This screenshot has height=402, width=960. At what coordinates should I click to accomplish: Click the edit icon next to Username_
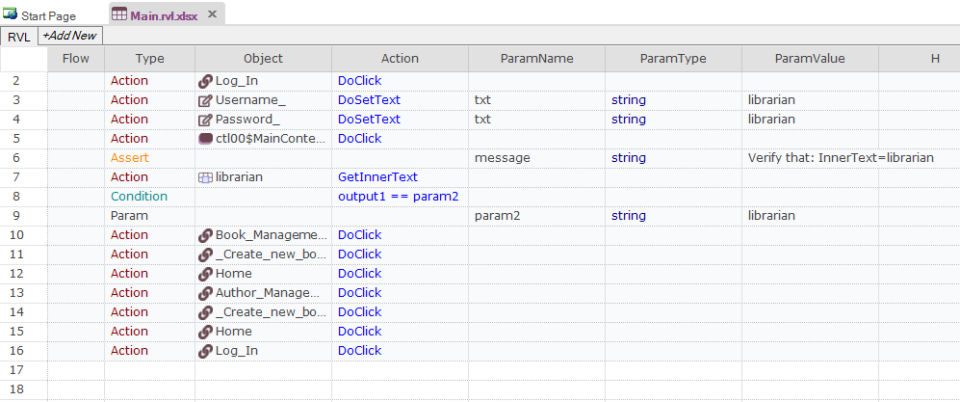tap(206, 100)
